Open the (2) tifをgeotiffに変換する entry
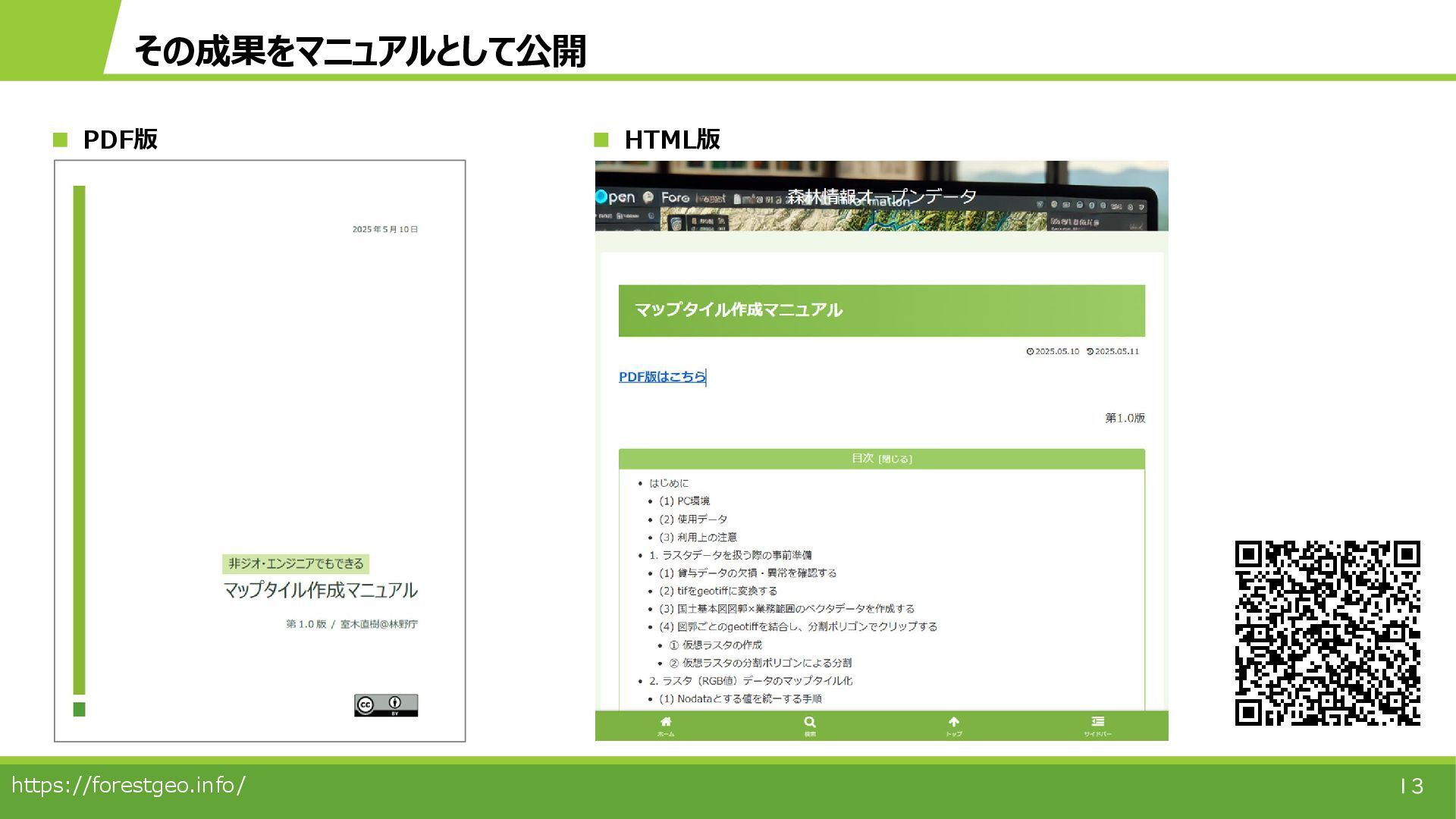This screenshot has width=1456, height=819. (717, 591)
